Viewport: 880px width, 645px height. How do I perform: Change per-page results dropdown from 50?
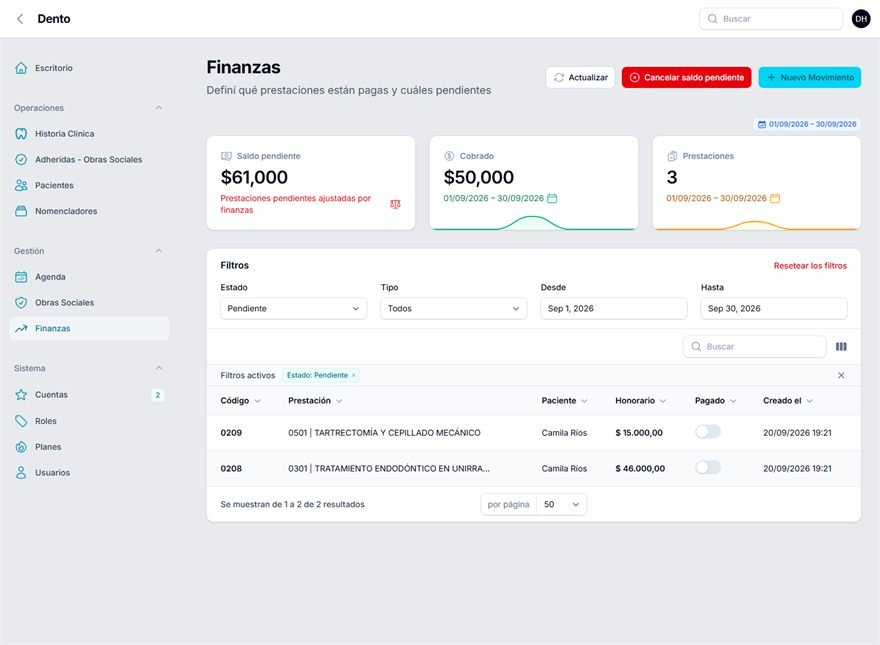(562, 505)
